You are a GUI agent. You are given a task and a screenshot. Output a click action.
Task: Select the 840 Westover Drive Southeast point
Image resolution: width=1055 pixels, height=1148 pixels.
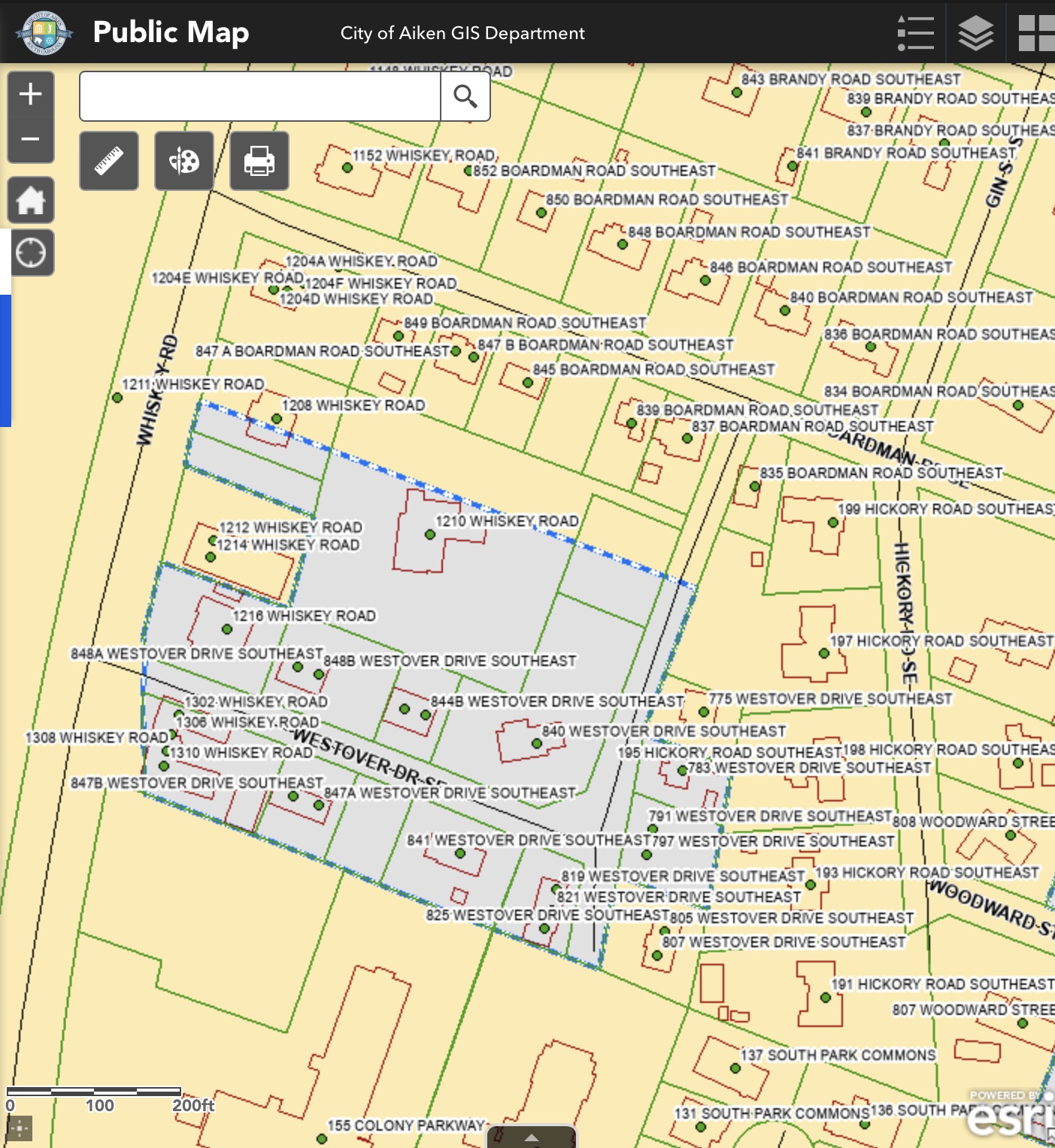[536, 744]
